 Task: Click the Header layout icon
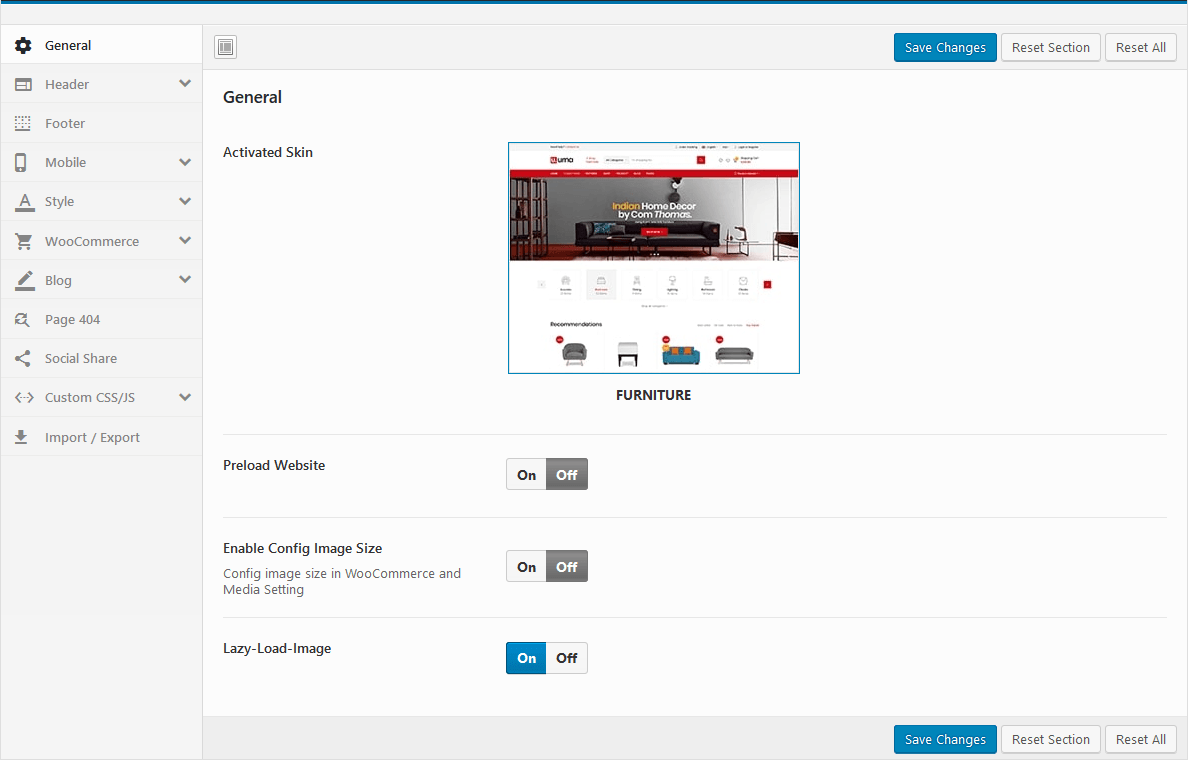pyautogui.click(x=23, y=84)
